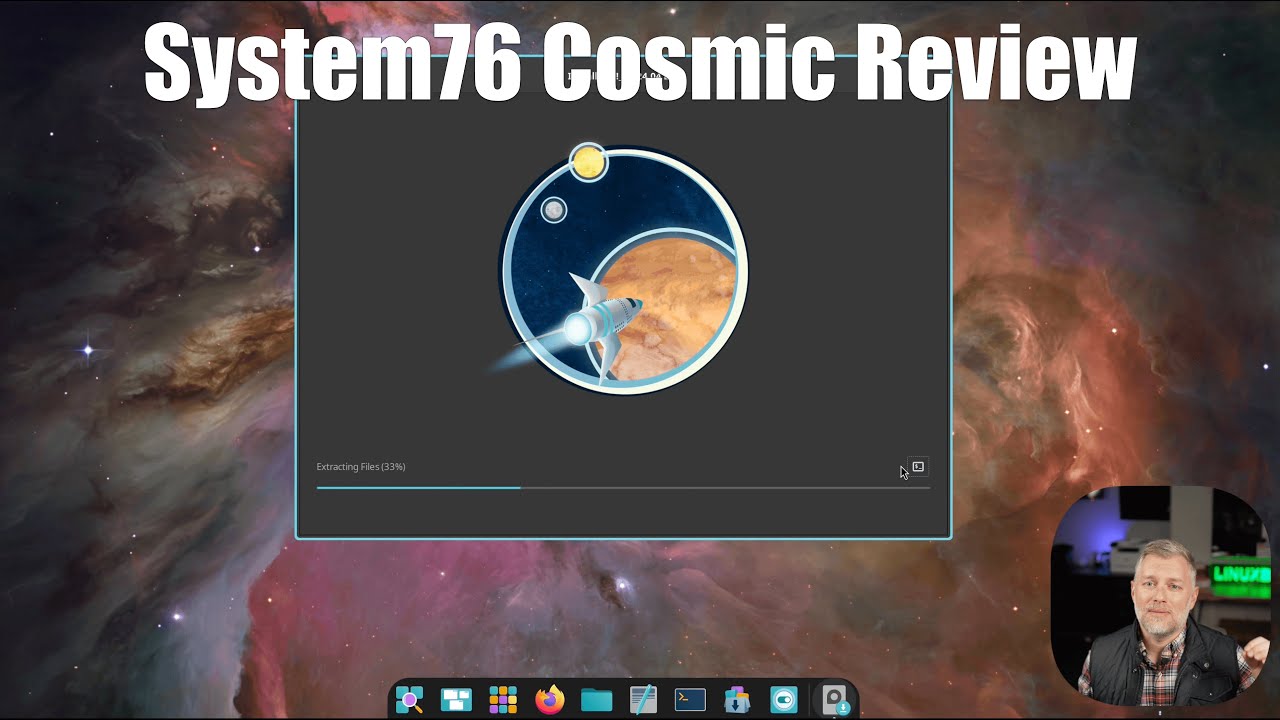Launch the text editor from dock

643,699
